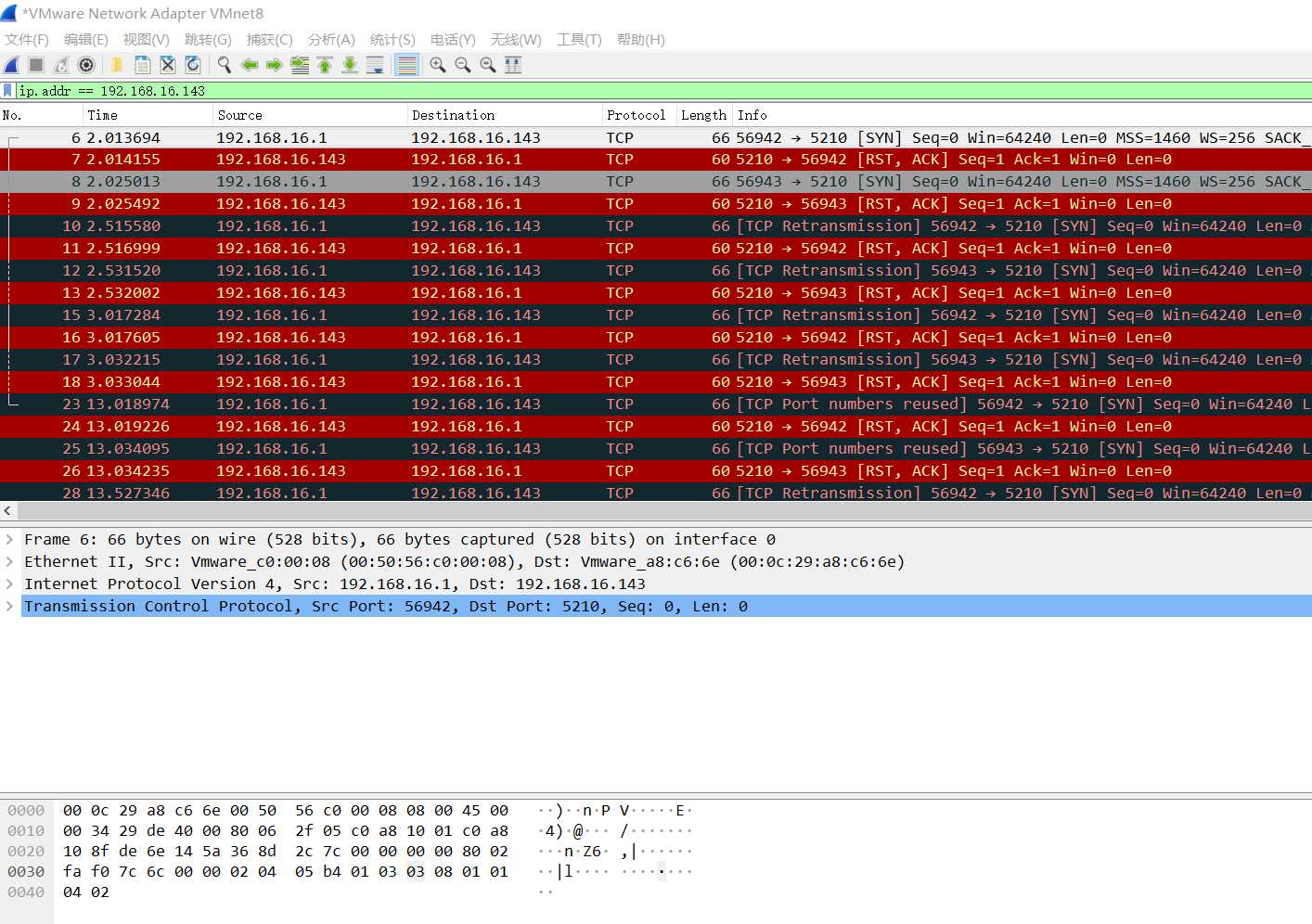
Task: Open the 视图(V) menu
Action: 147,40
